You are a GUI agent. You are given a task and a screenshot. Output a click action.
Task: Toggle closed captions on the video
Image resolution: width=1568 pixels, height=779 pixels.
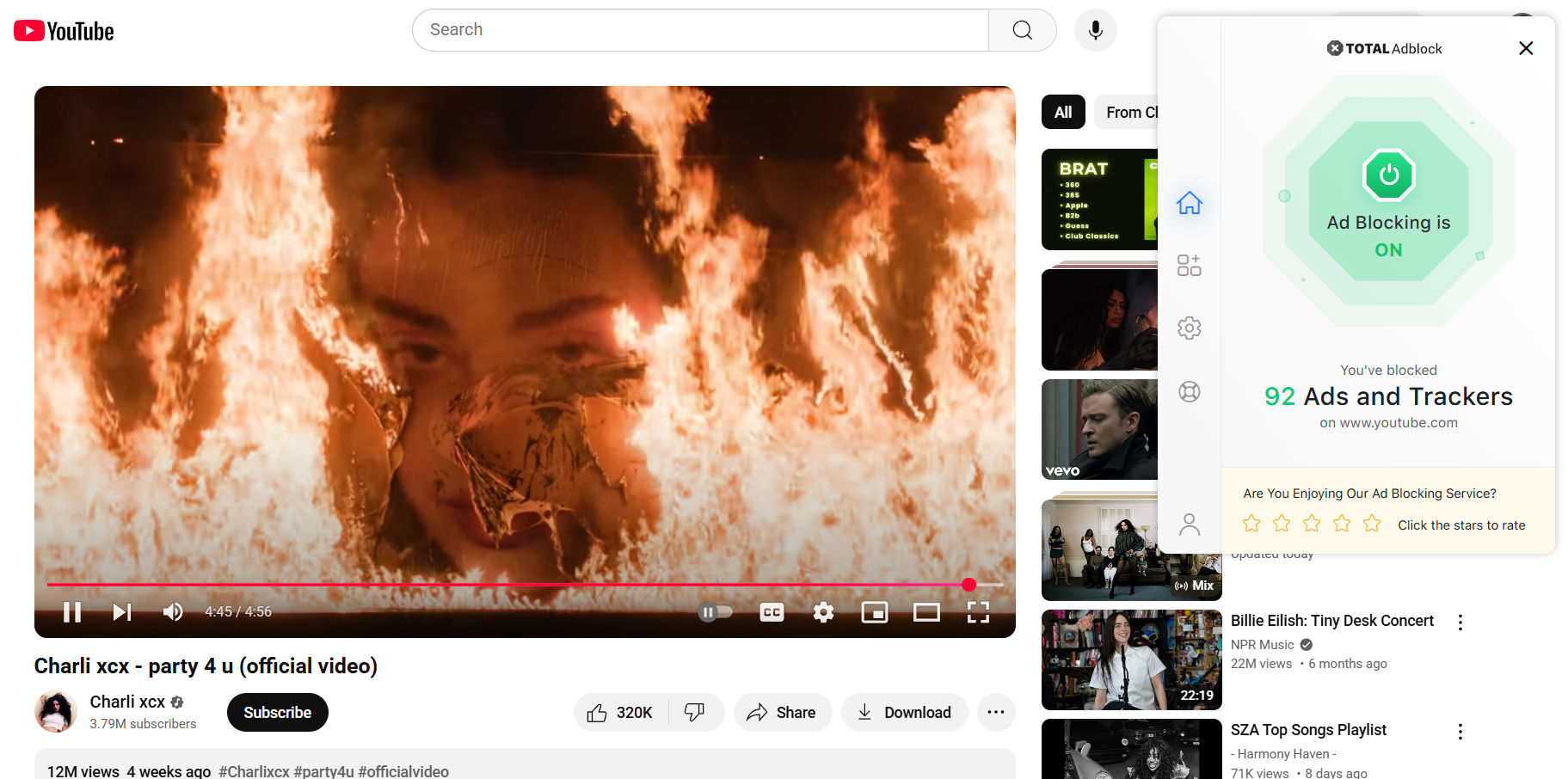pos(772,611)
